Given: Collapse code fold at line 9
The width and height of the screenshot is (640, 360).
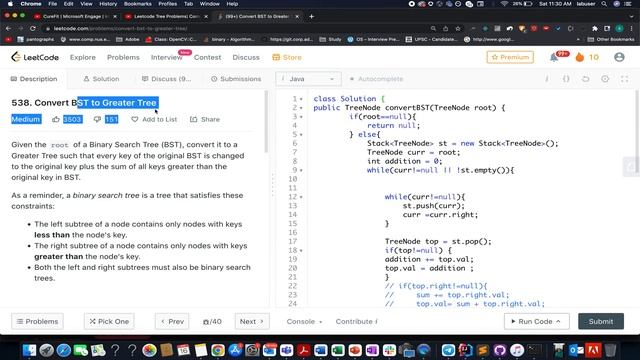Looking at the screenshot, I should [x=301, y=171].
